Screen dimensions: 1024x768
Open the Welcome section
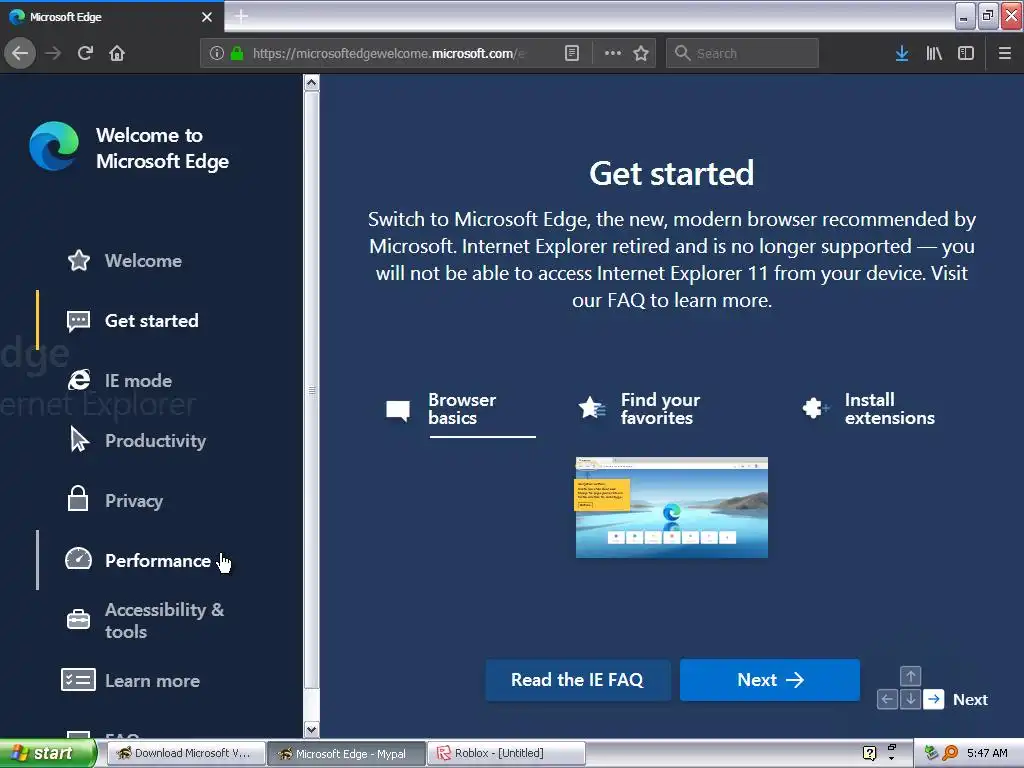(143, 261)
